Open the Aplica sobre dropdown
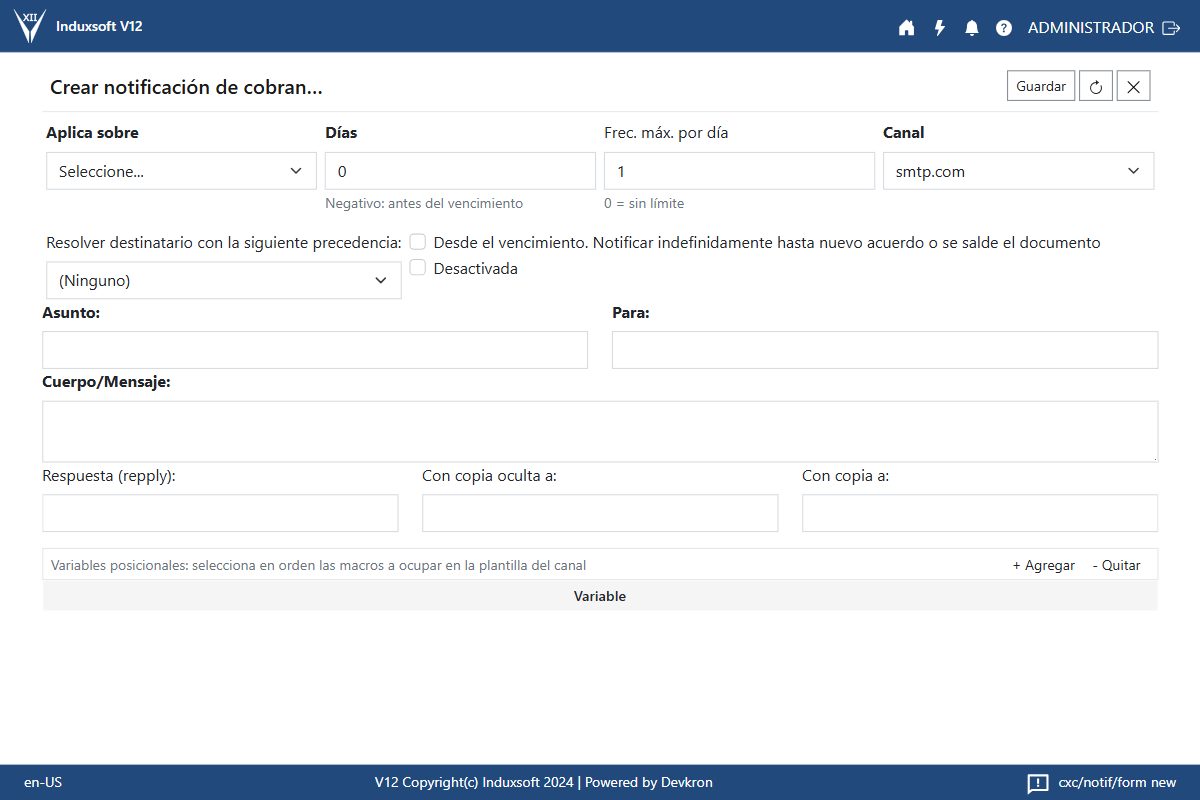The image size is (1200, 800). (181, 171)
